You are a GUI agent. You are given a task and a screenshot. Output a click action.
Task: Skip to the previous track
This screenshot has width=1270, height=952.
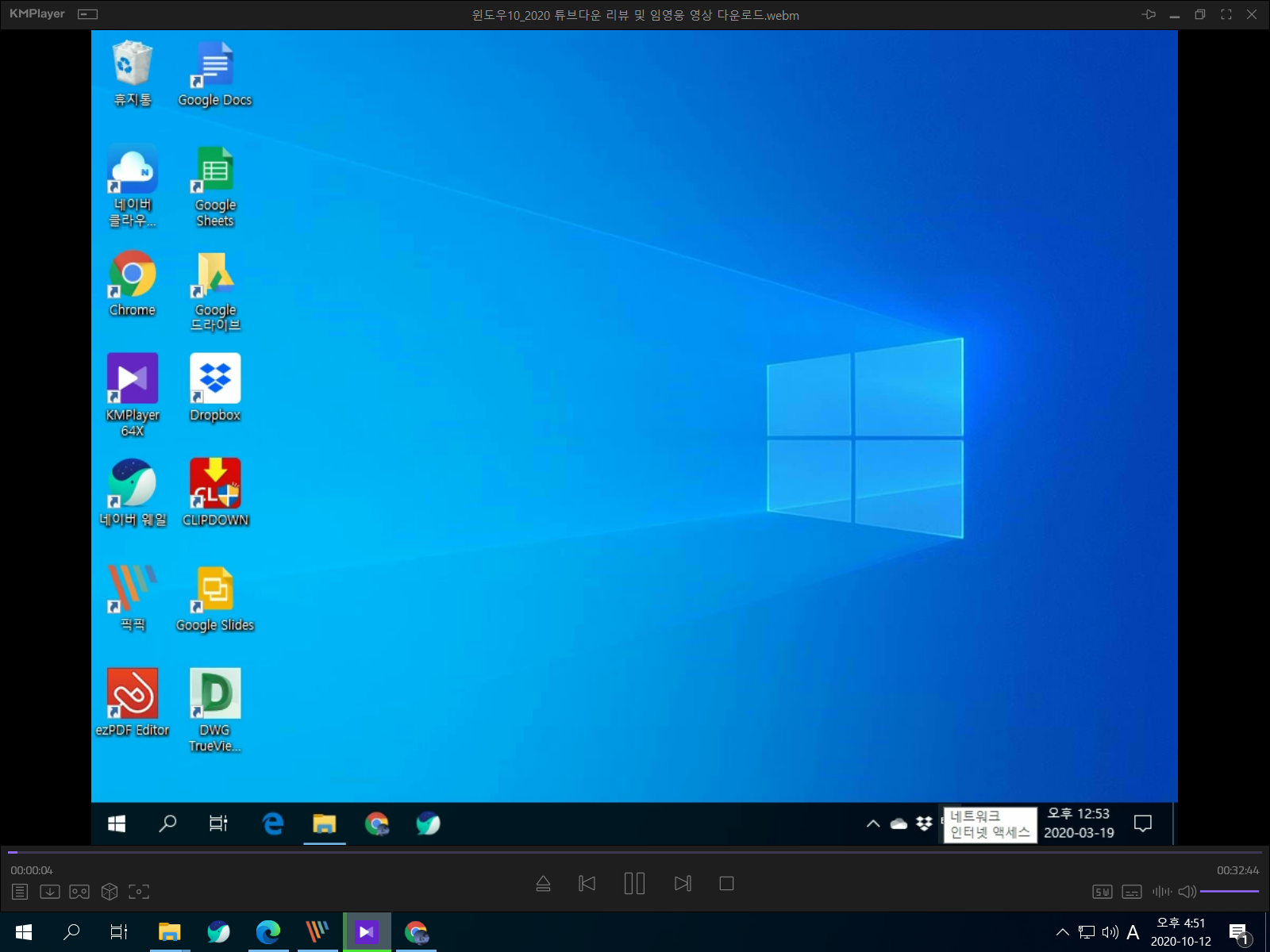point(587,884)
